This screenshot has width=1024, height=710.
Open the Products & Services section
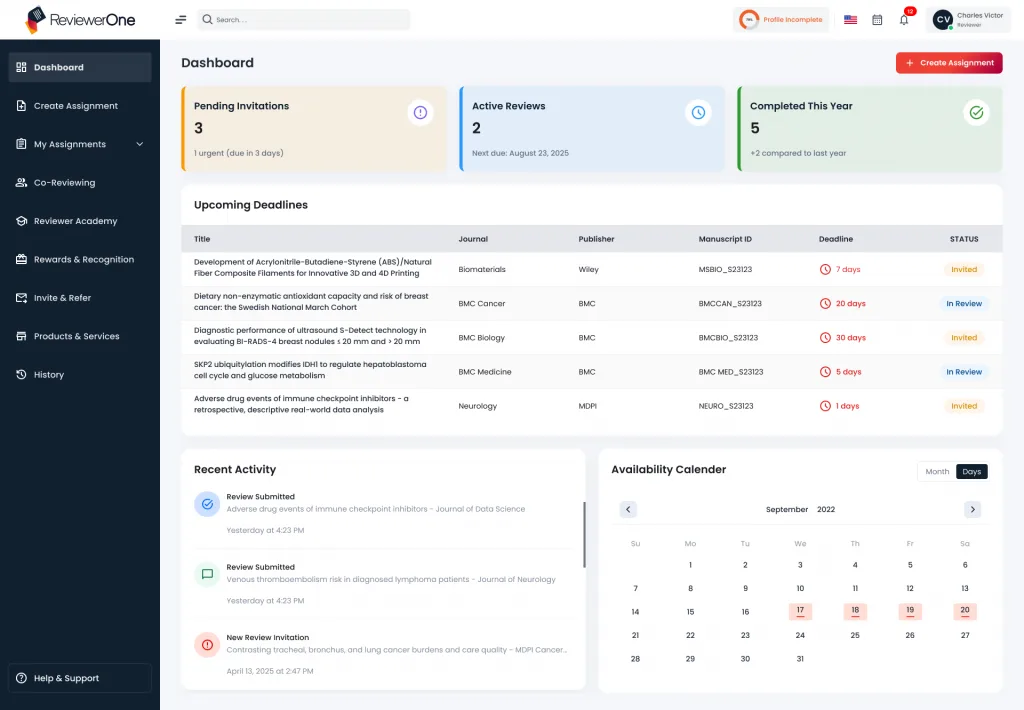coord(22,336)
